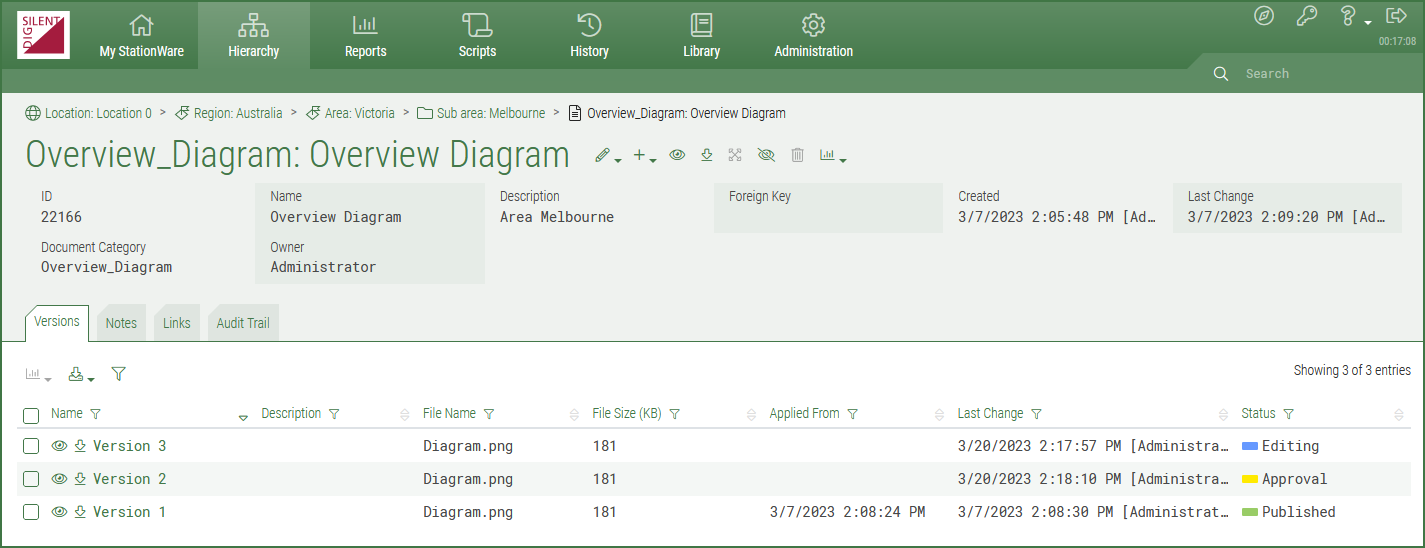Open the compass icon in top-right corner
This screenshot has width=1425, height=548.
point(1264,16)
